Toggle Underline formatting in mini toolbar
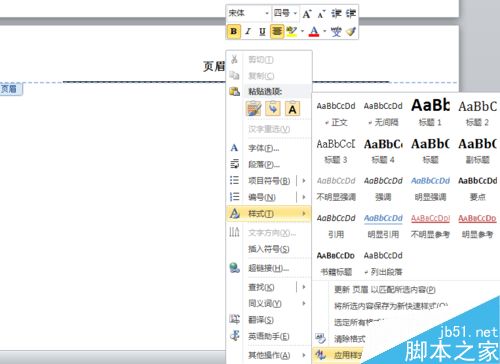 click(x=262, y=31)
